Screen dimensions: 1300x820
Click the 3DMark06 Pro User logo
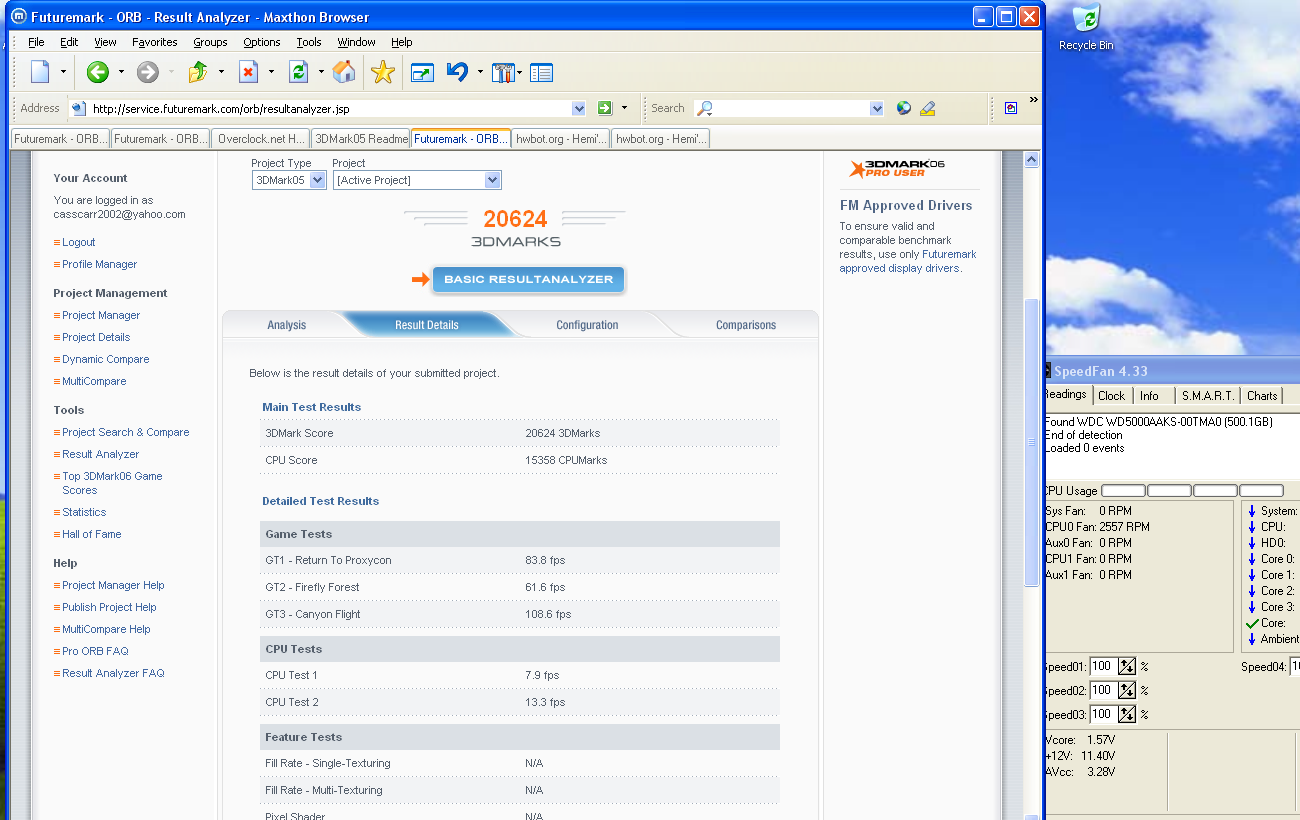point(897,169)
